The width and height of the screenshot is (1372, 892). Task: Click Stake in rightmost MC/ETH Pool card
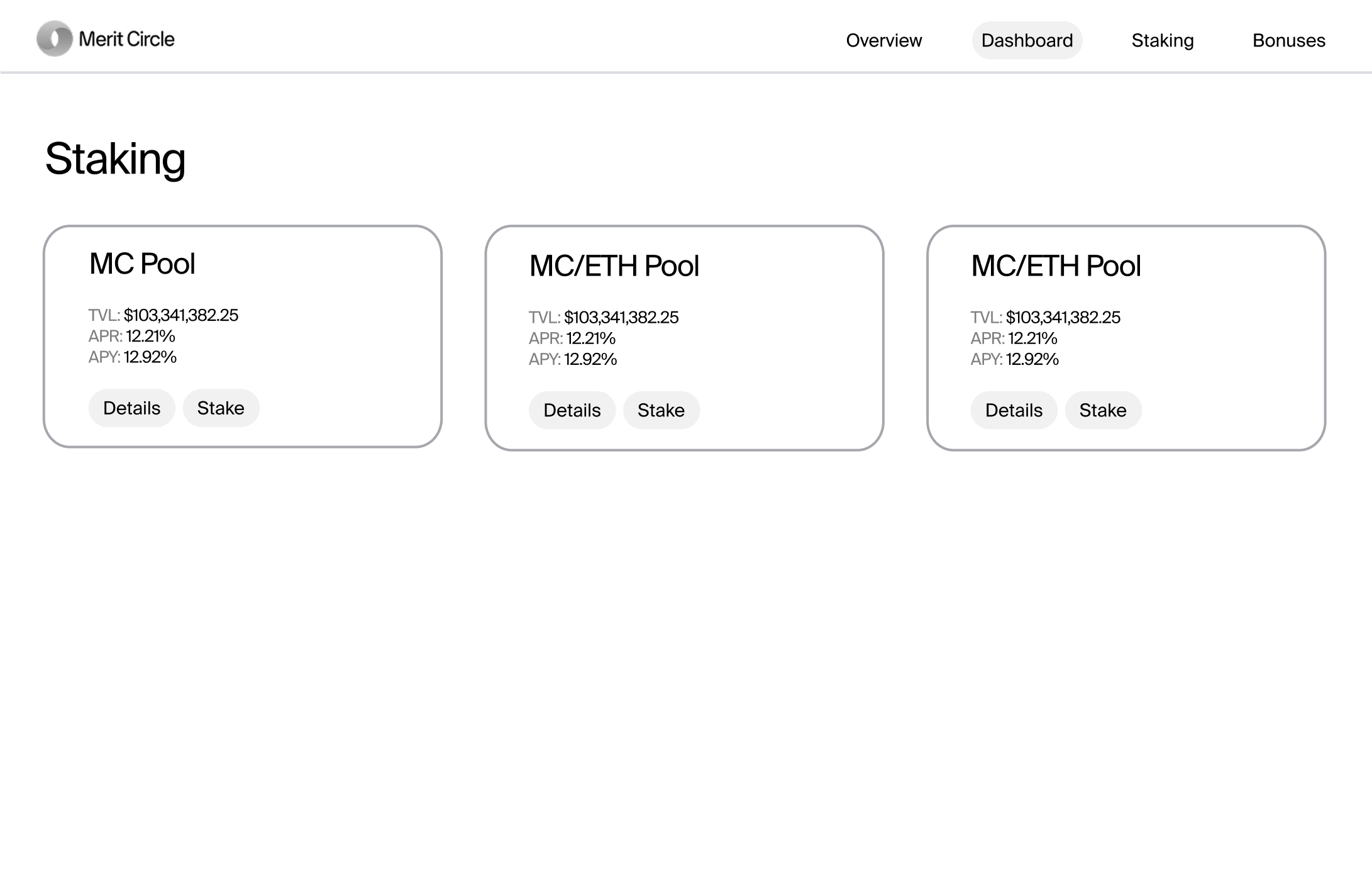tap(1103, 410)
